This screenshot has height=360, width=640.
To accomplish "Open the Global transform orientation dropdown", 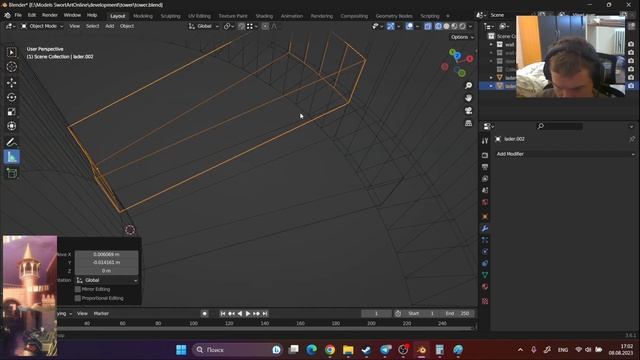I will [x=204, y=26].
